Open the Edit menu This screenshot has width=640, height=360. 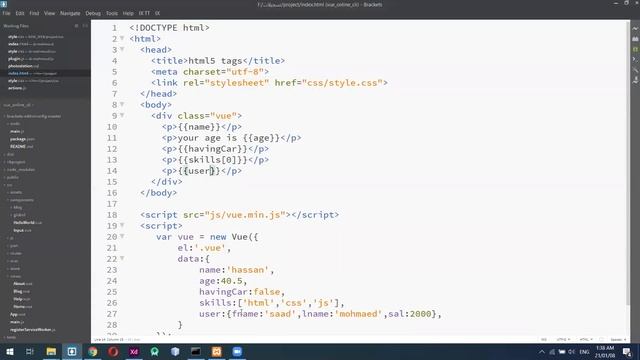[x=20, y=13]
